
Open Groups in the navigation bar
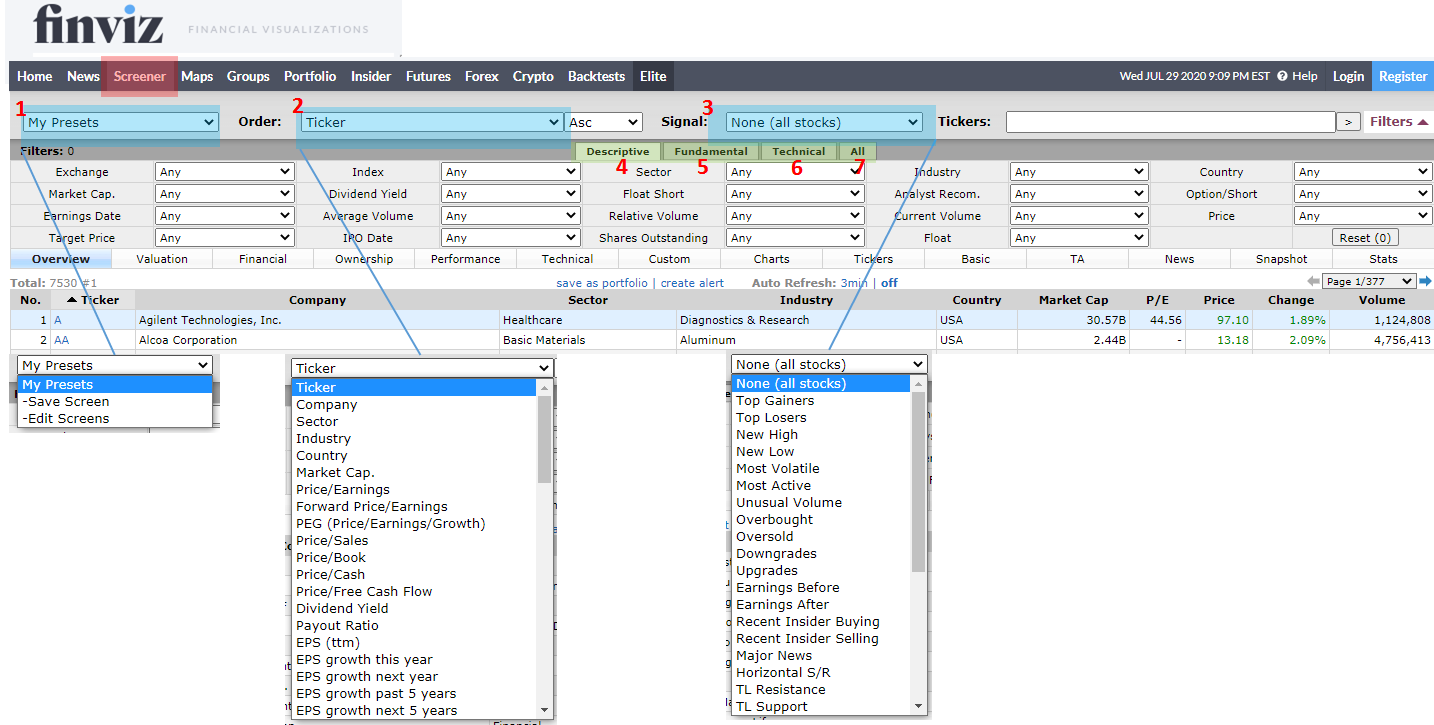pyautogui.click(x=248, y=76)
